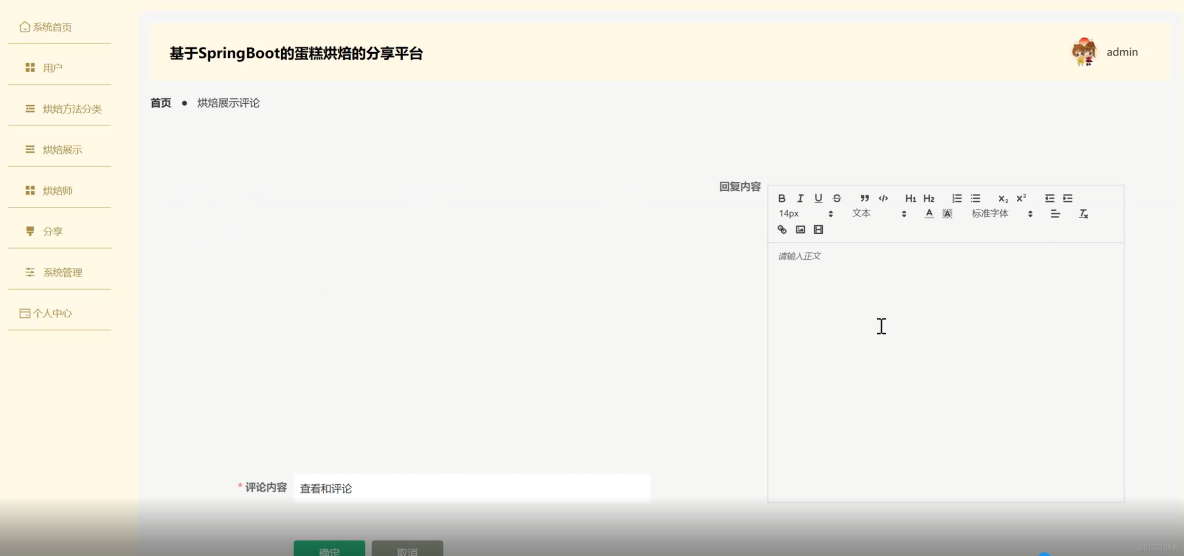The width and height of the screenshot is (1184, 556).
Task: Open the text background color picker
Action: [948, 214]
